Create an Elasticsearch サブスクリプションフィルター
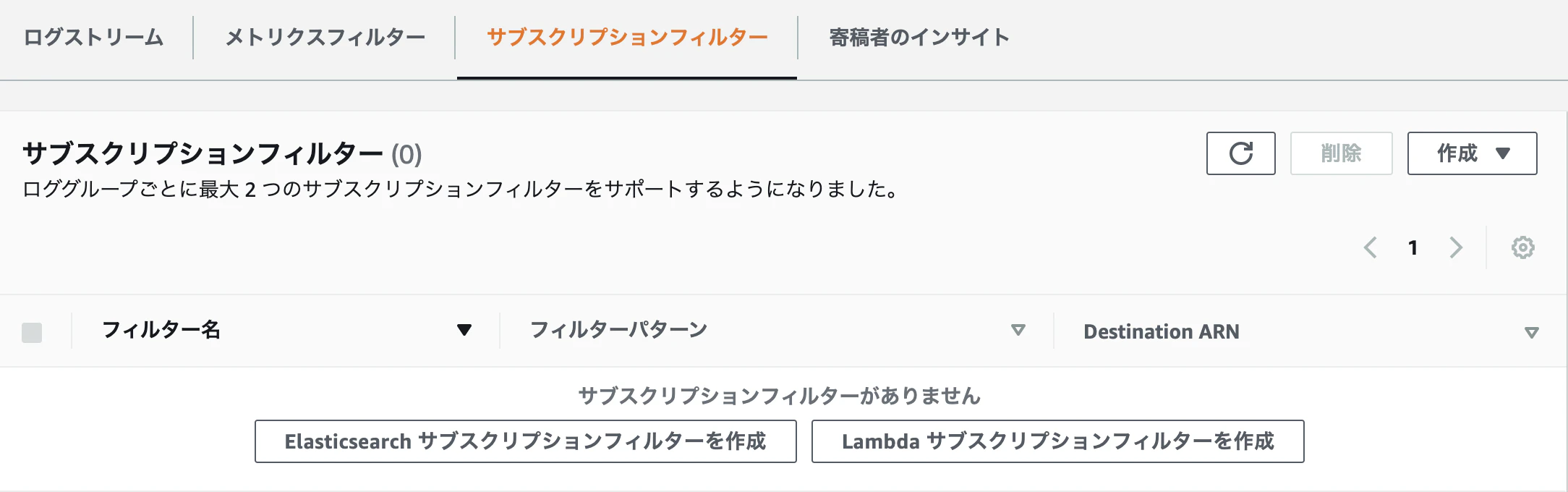1568x492 pixels. coord(524,441)
